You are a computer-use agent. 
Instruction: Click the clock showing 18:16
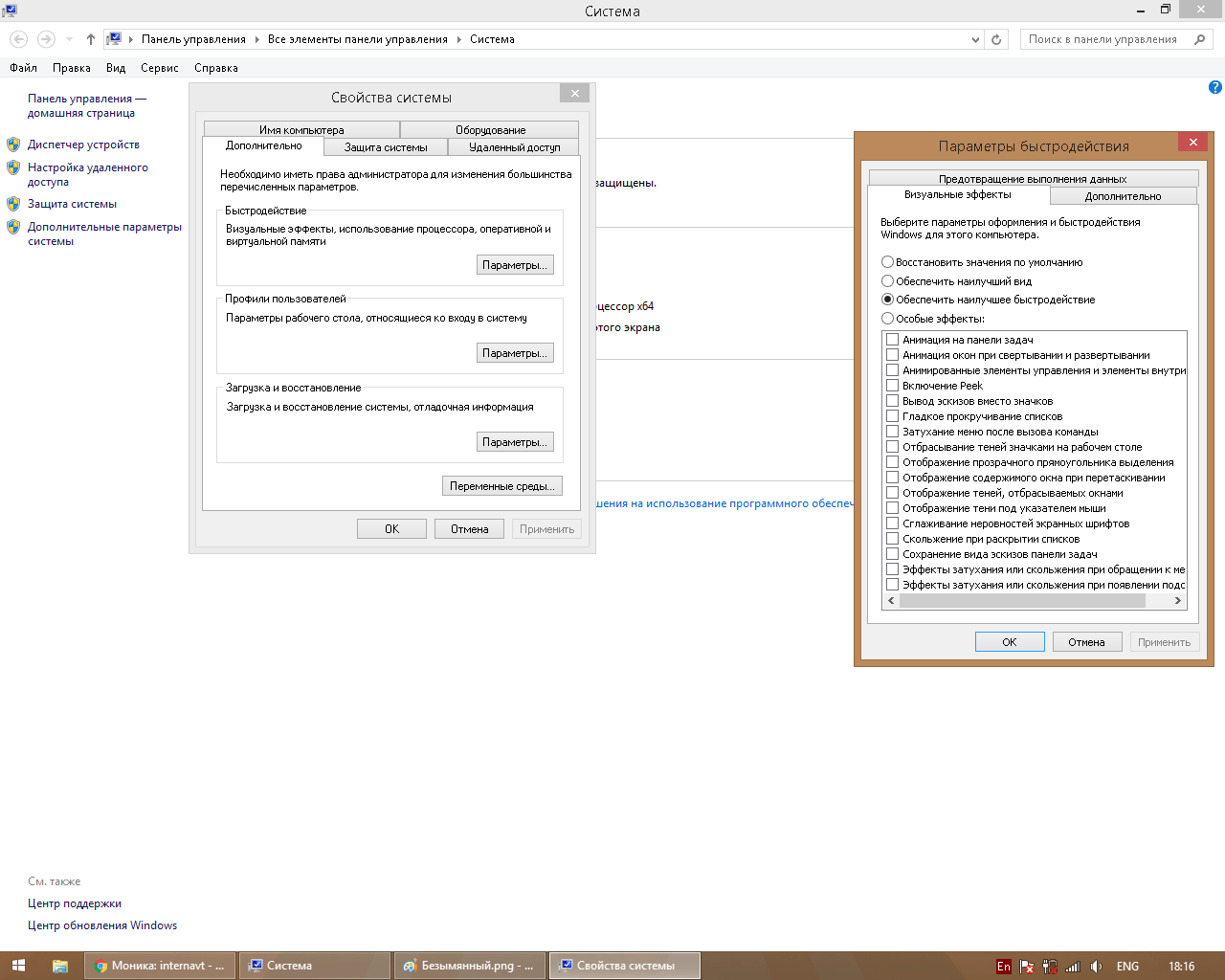tap(1181, 967)
